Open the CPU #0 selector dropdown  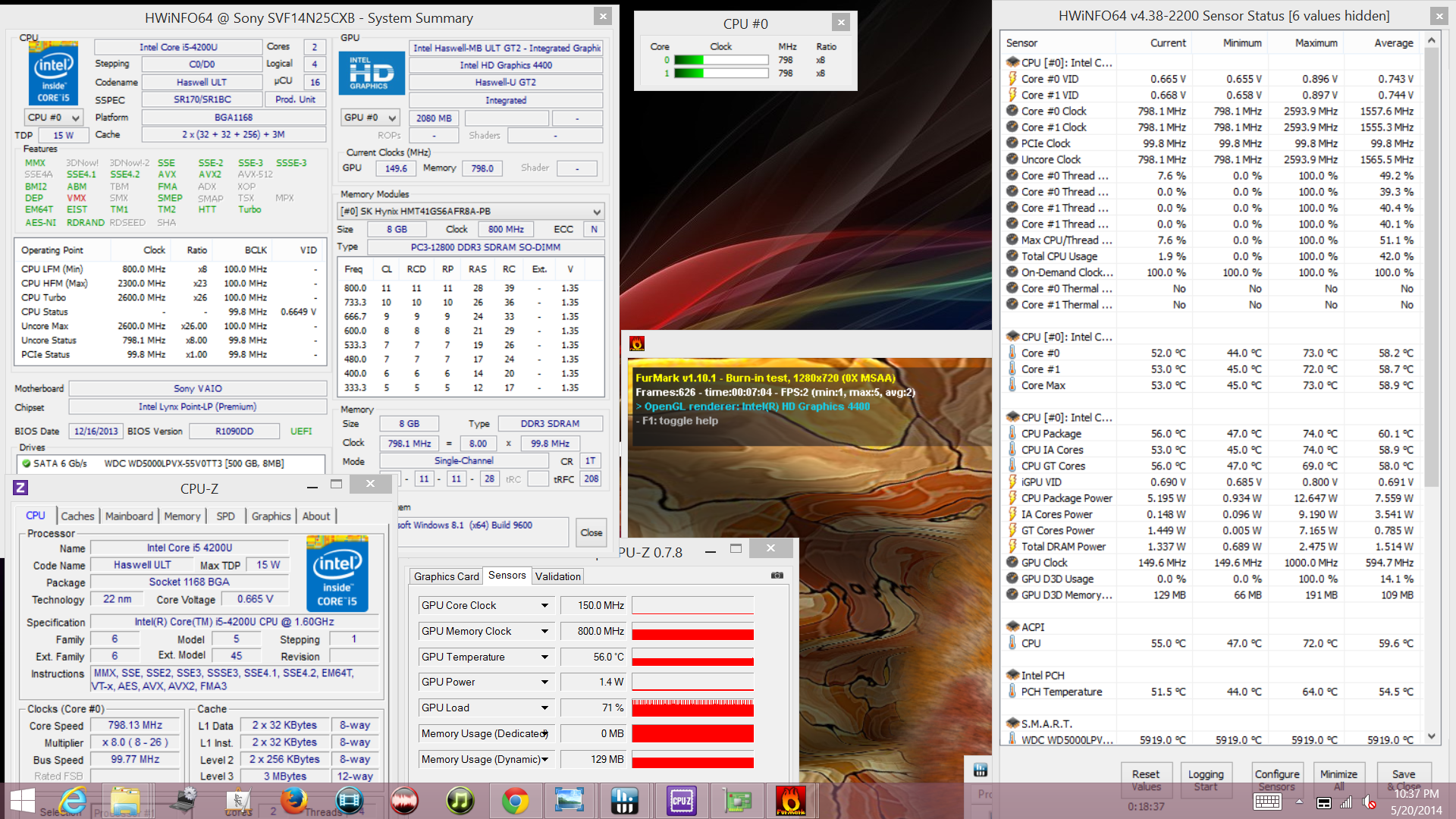[x=53, y=118]
